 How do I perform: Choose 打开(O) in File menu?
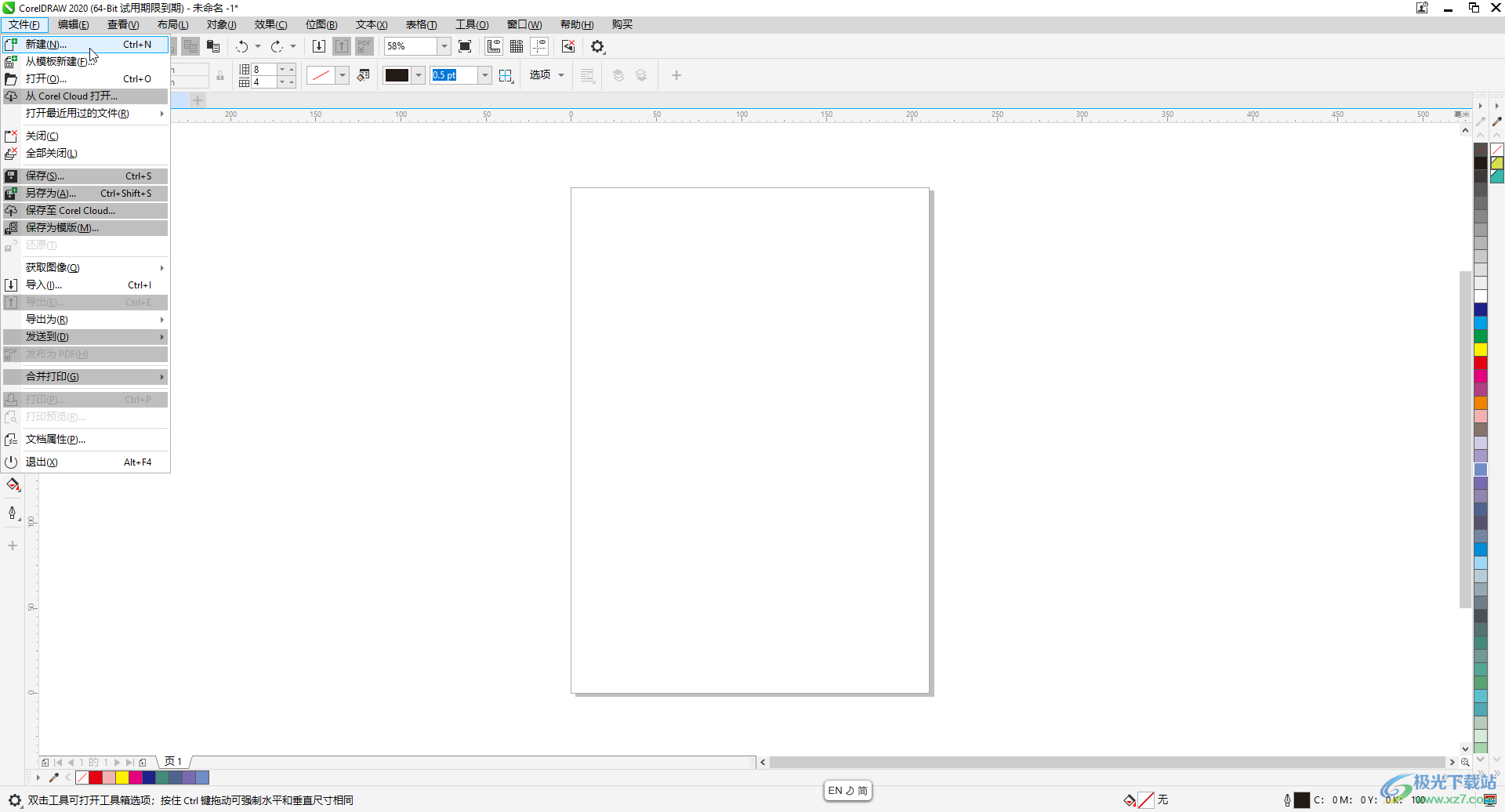(x=86, y=79)
